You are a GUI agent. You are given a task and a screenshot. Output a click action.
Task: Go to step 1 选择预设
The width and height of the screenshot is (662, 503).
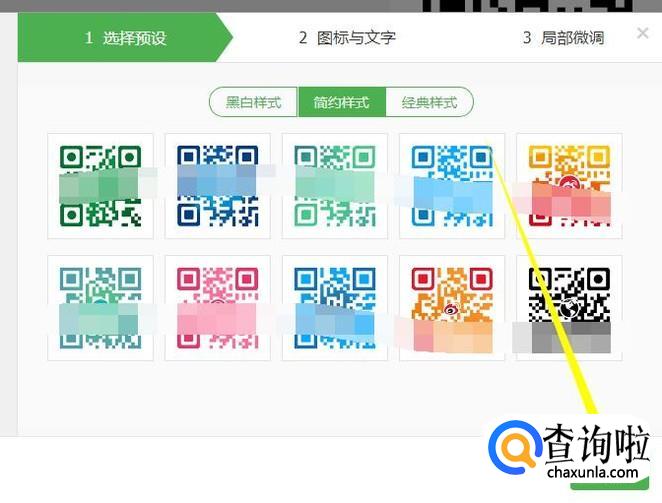click(125, 38)
